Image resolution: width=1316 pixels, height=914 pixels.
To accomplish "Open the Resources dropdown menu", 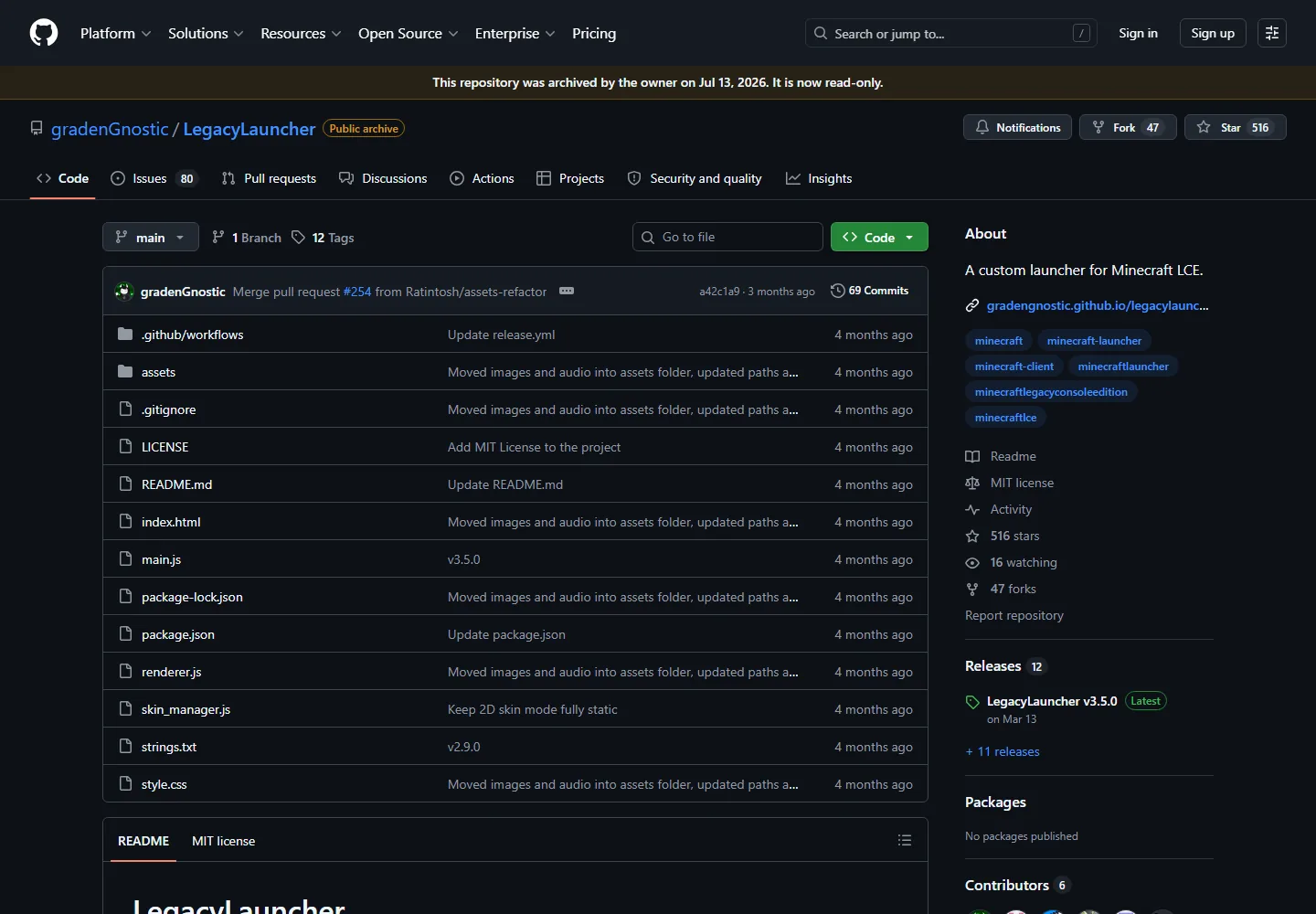I will click(301, 33).
